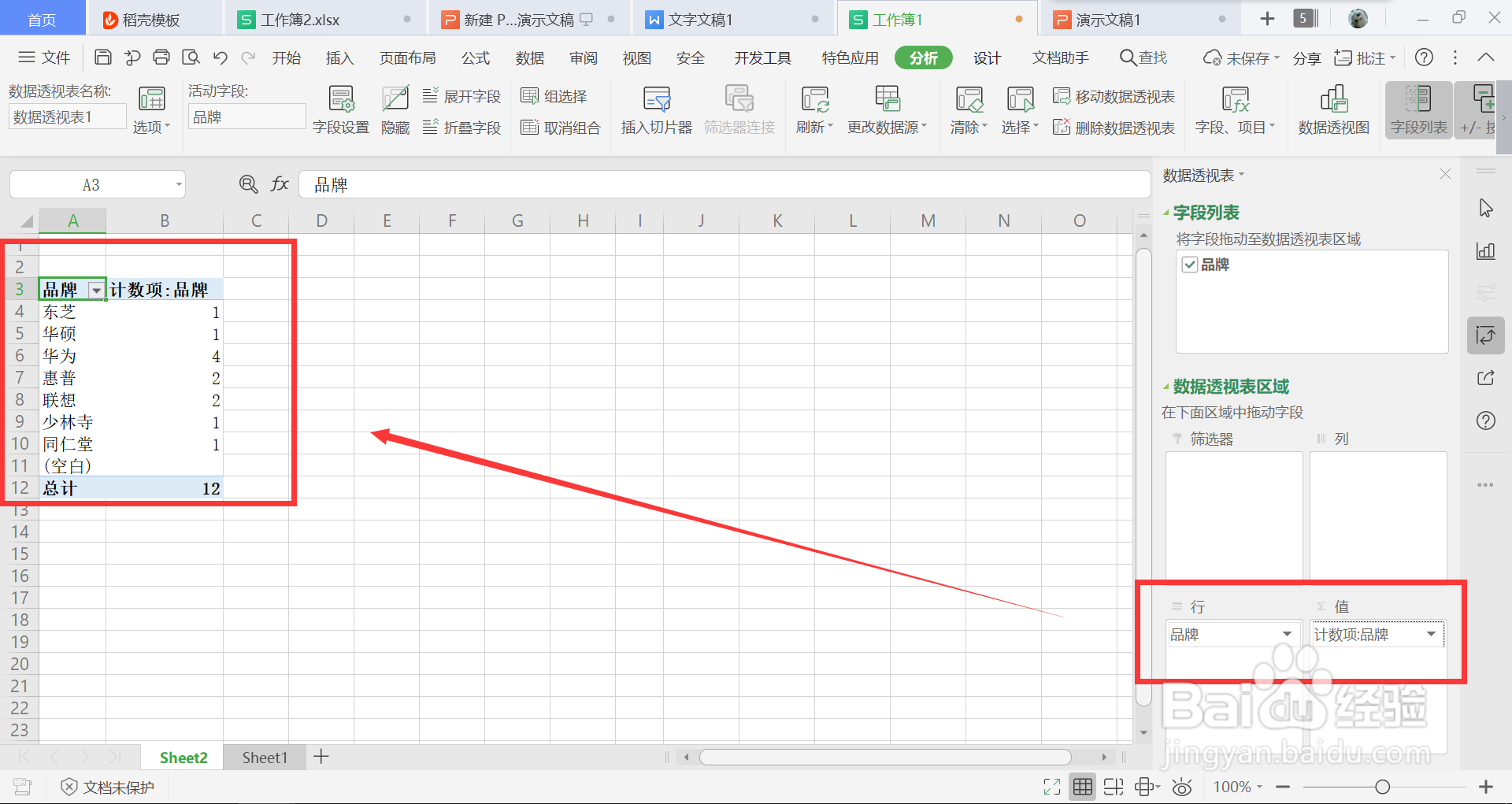
Task: Expand the 计数项:品牌 dropdown in 值 area
Action: (1432, 634)
